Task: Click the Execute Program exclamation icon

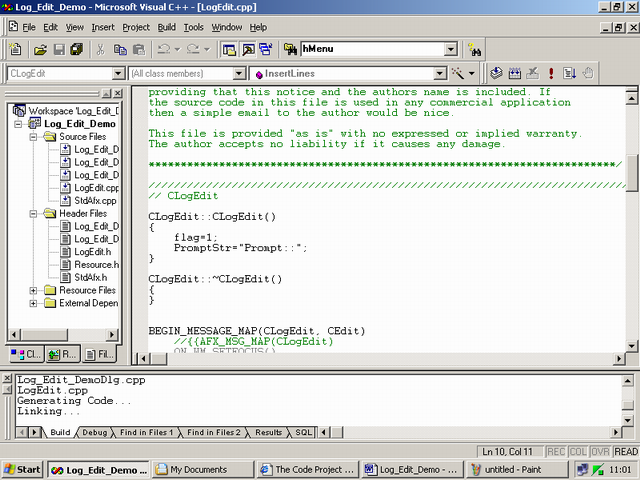Action: 551,73
